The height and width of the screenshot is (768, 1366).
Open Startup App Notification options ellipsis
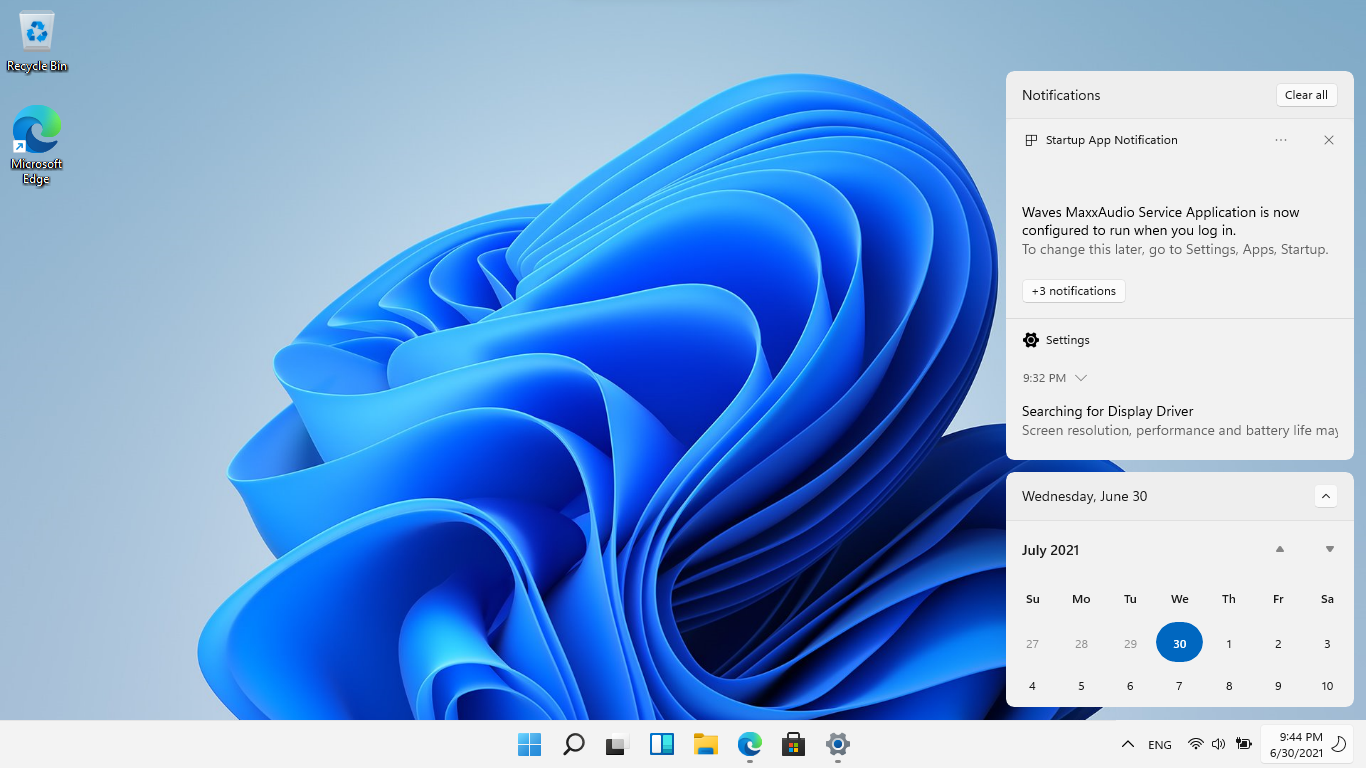pyautogui.click(x=1281, y=140)
